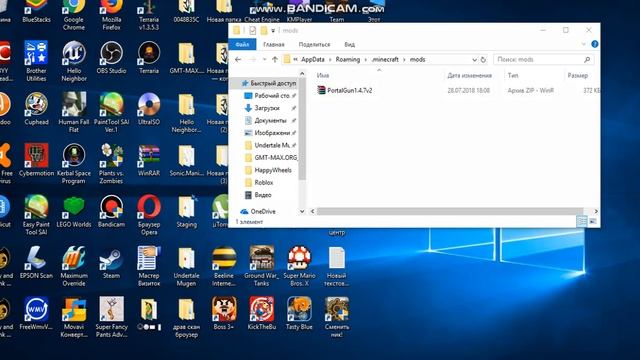Select the GMT-MAX folder on desktop

coord(186,57)
